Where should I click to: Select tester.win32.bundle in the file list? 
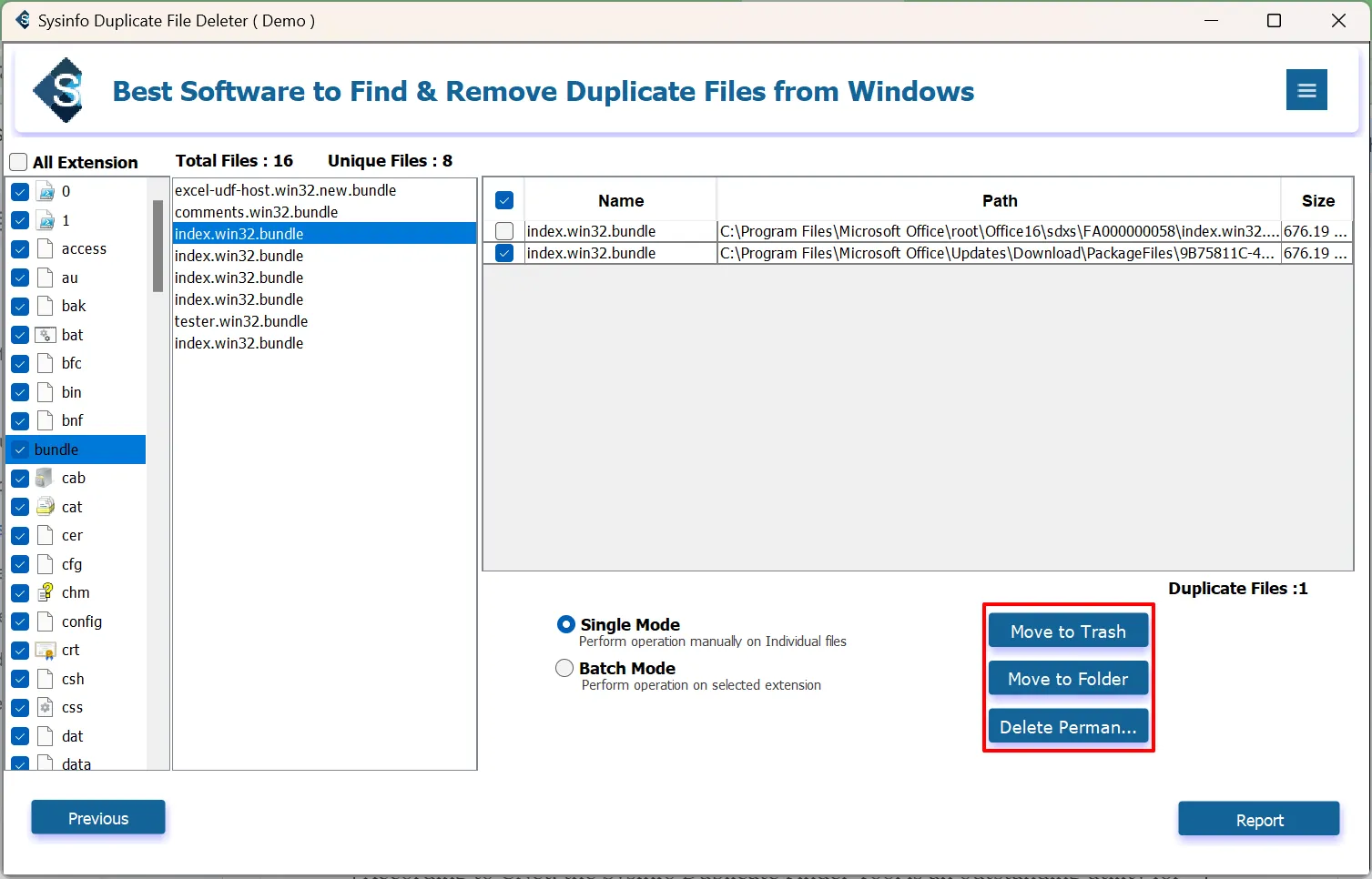click(x=241, y=321)
